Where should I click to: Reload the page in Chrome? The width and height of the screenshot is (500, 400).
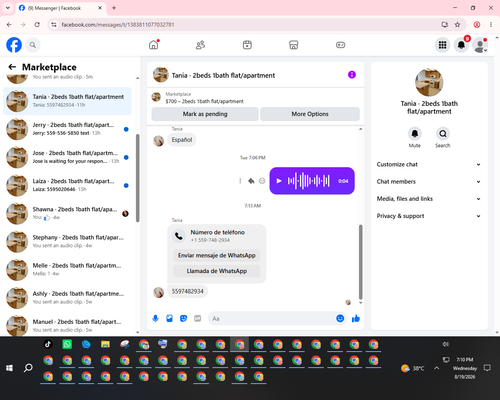(x=37, y=25)
